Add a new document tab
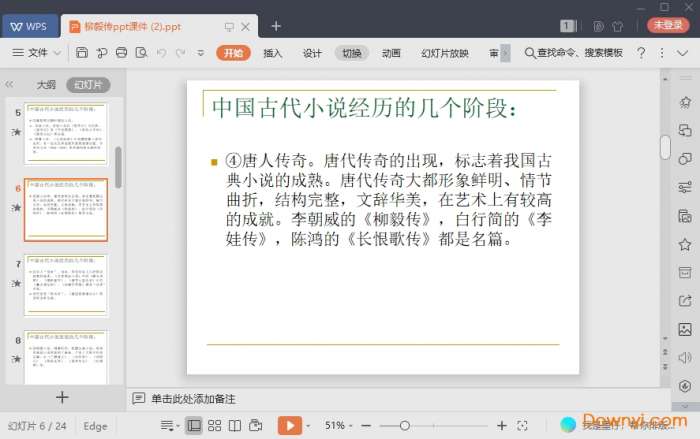 276,26
